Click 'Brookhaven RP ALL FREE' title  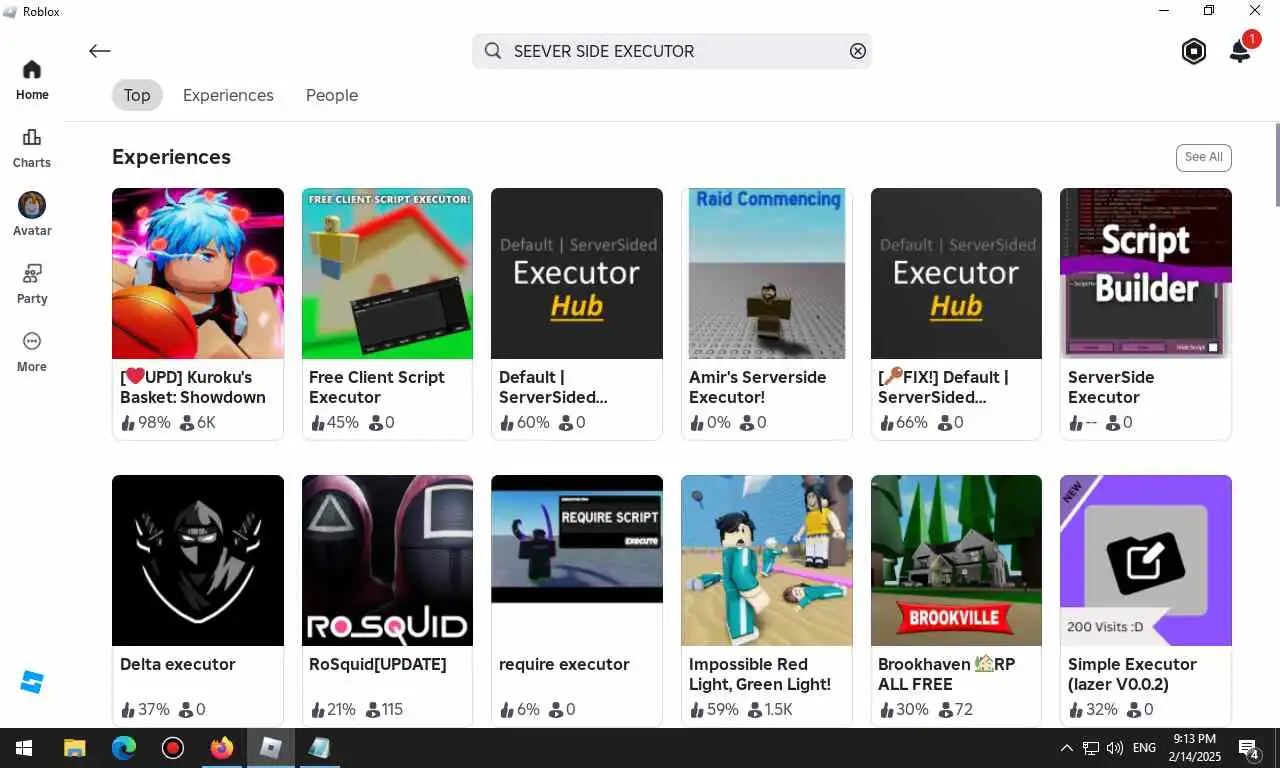(x=946, y=674)
